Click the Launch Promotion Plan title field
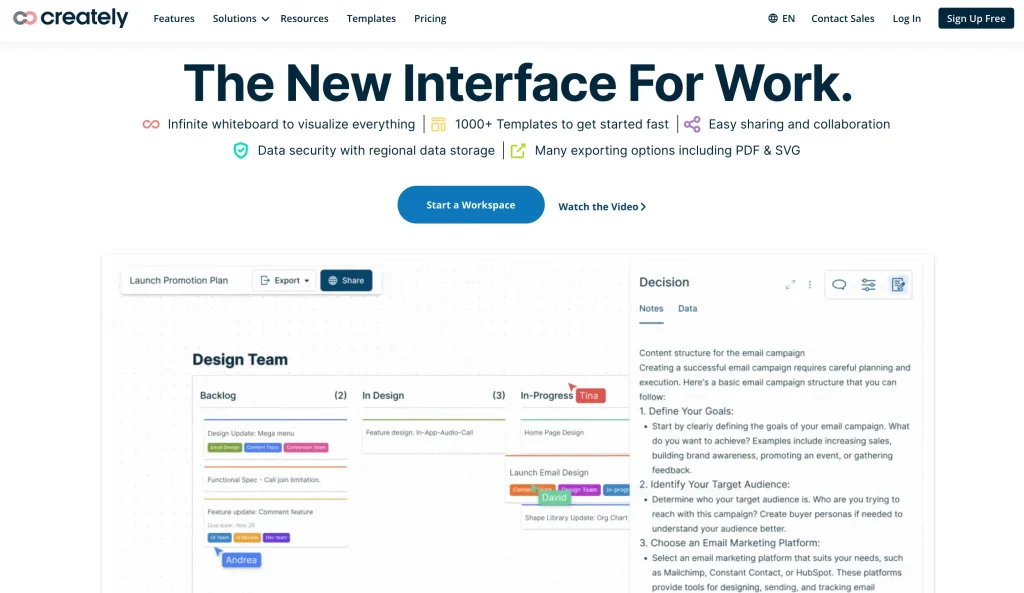 [x=179, y=280]
